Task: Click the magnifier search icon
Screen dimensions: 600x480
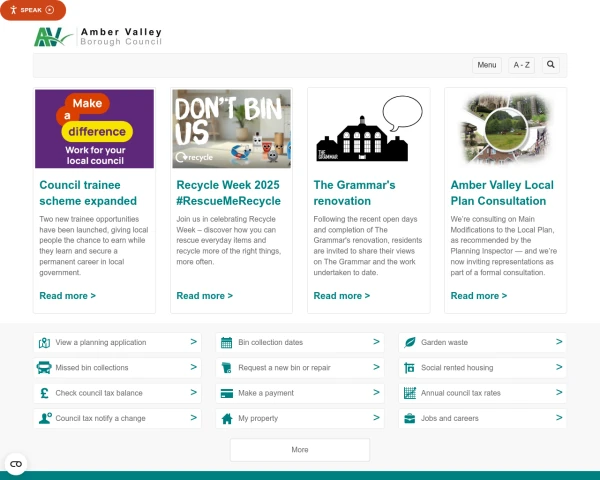Action: (x=551, y=65)
